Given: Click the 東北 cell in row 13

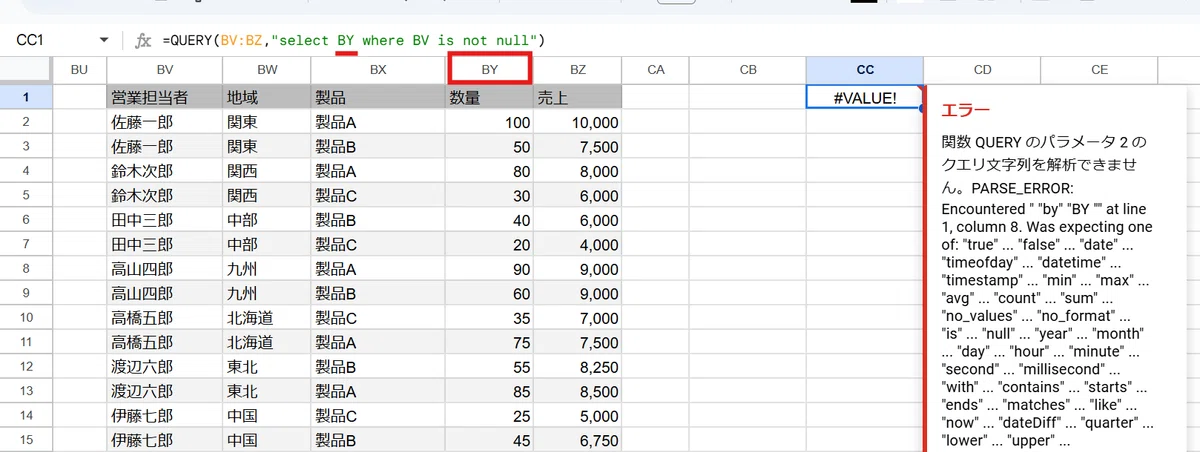Looking at the screenshot, I should [267, 390].
